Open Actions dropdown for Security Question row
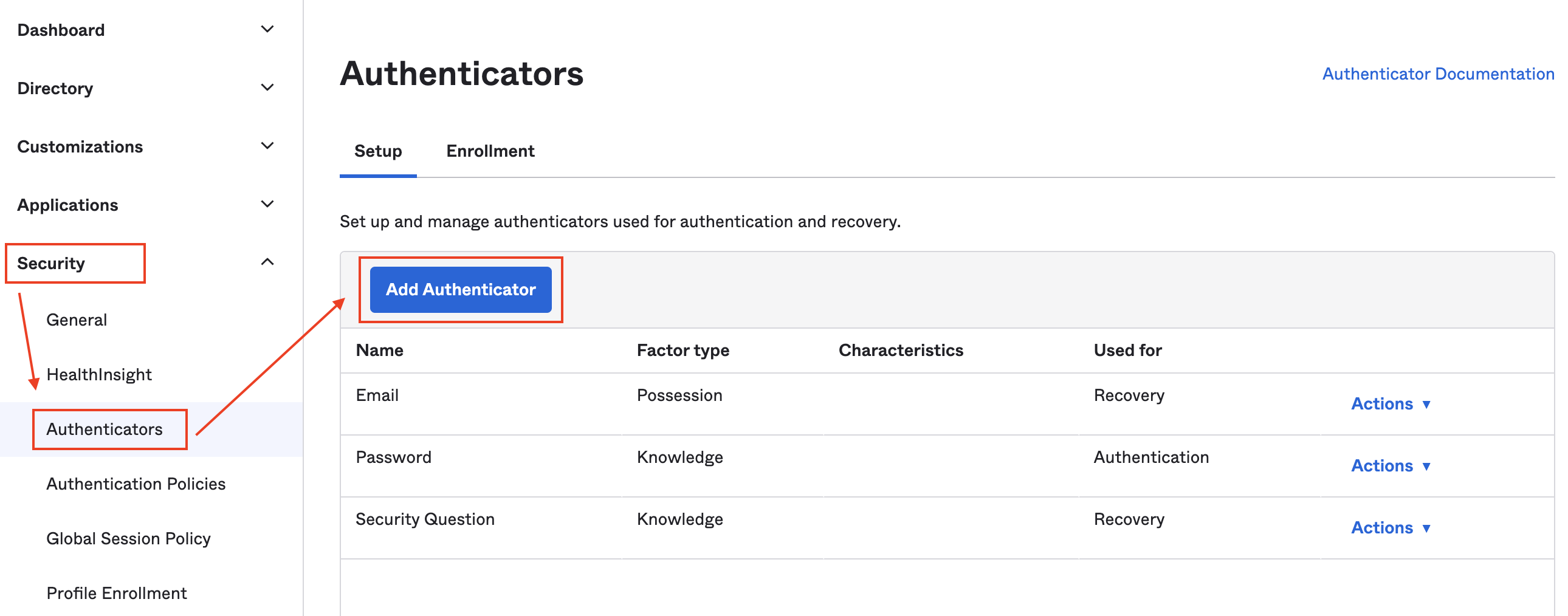 point(1391,528)
